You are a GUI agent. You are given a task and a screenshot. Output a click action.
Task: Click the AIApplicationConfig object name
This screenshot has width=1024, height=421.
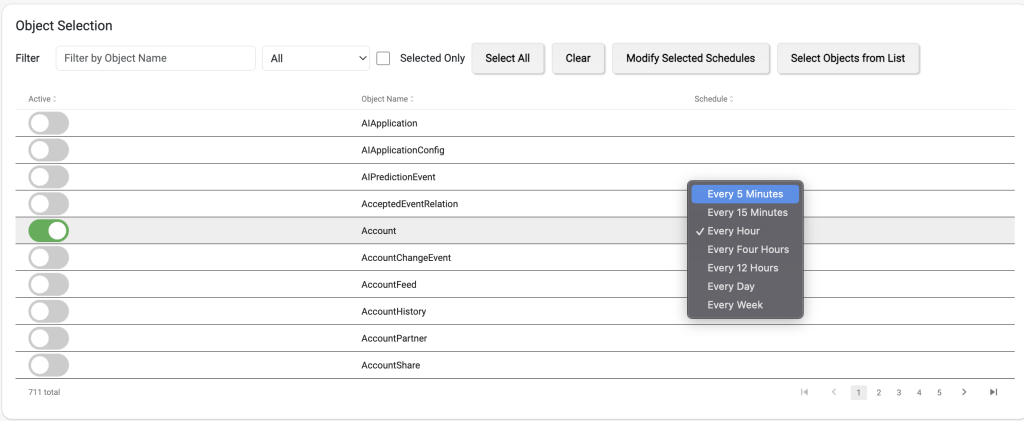click(403, 150)
